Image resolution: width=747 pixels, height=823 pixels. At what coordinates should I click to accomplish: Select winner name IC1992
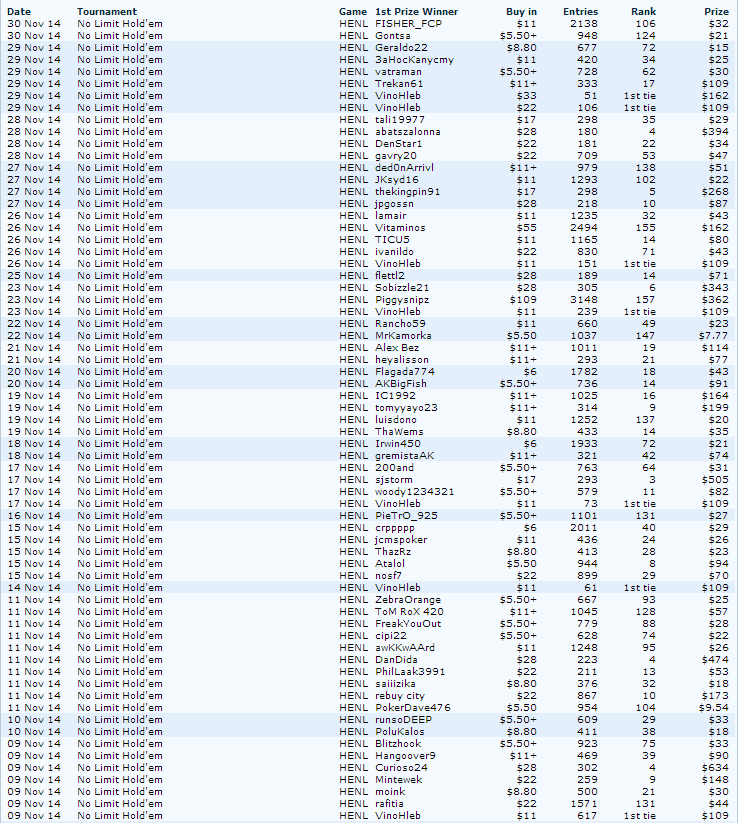(395, 396)
